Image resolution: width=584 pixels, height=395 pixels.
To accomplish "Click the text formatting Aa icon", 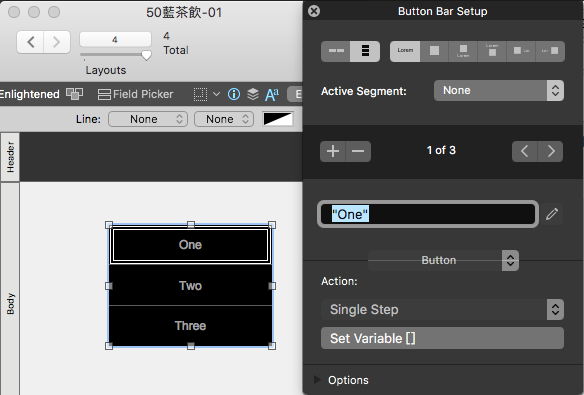I will click(272, 95).
